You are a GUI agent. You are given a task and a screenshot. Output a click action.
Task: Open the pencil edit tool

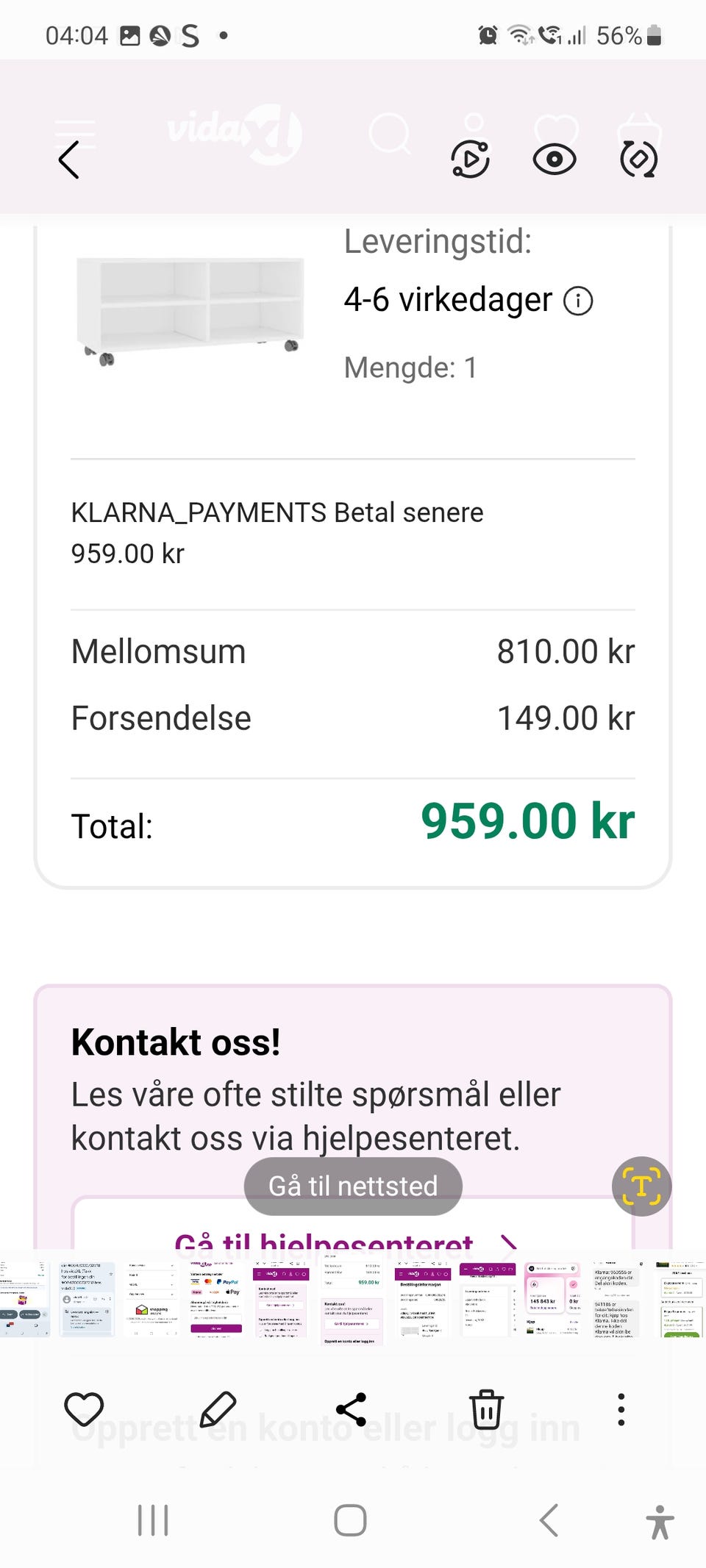pyautogui.click(x=218, y=1409)
